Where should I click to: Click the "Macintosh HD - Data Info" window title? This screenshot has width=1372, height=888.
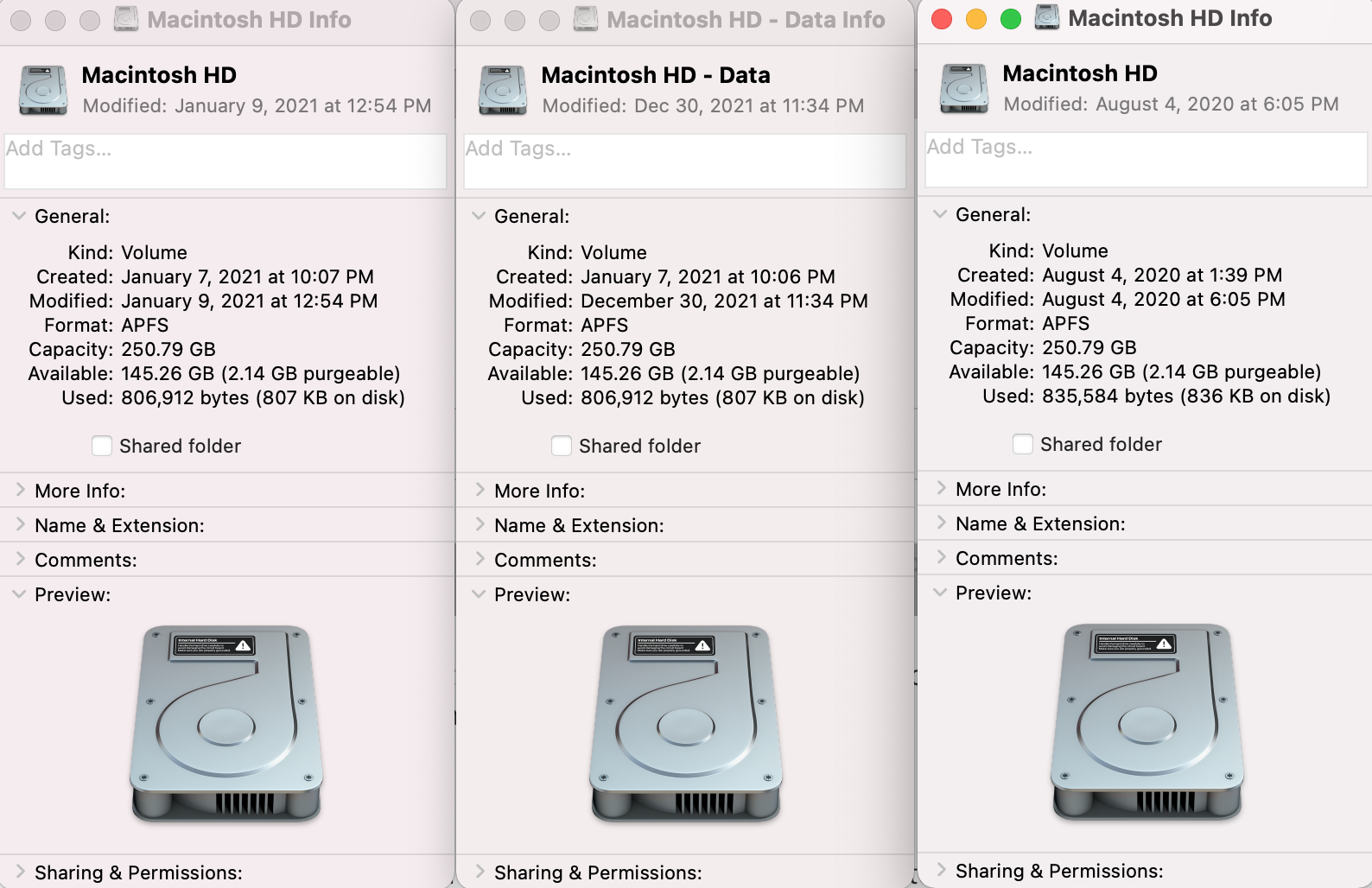[x=746, y=19]
